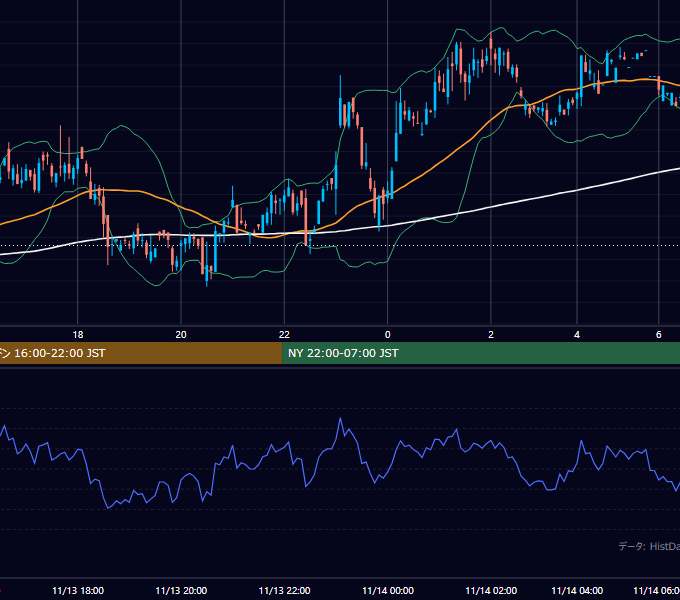Click the 0 hour label on price chart axis

[x=387, y=335]
